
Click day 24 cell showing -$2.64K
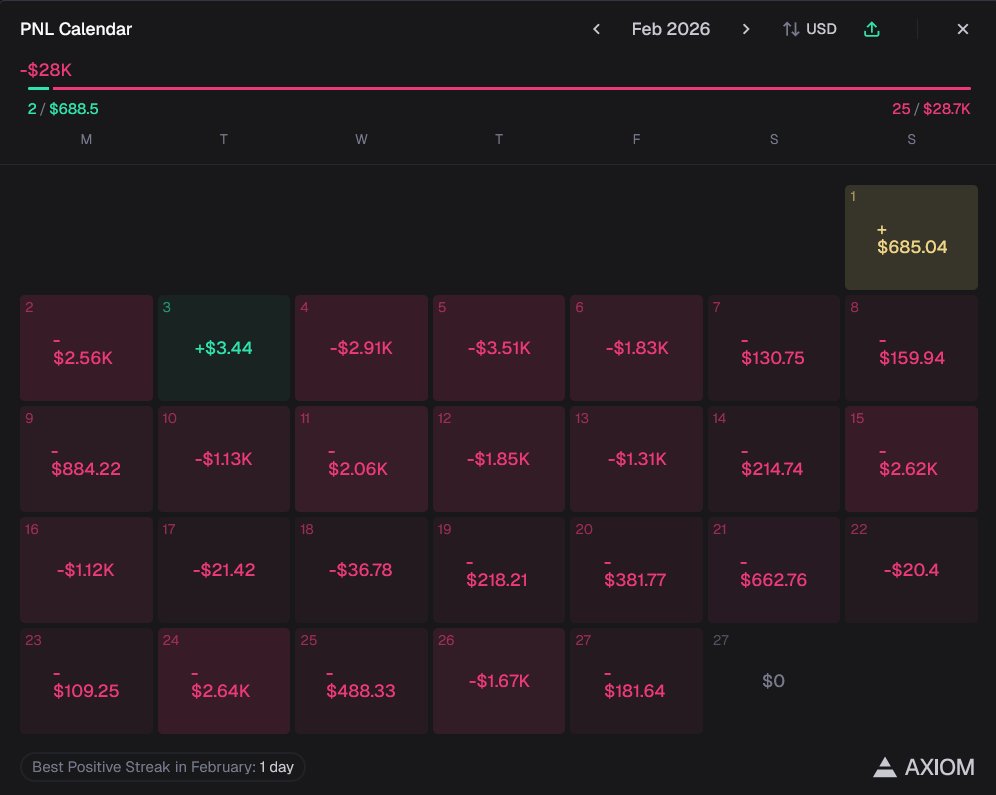pos(224,681)
